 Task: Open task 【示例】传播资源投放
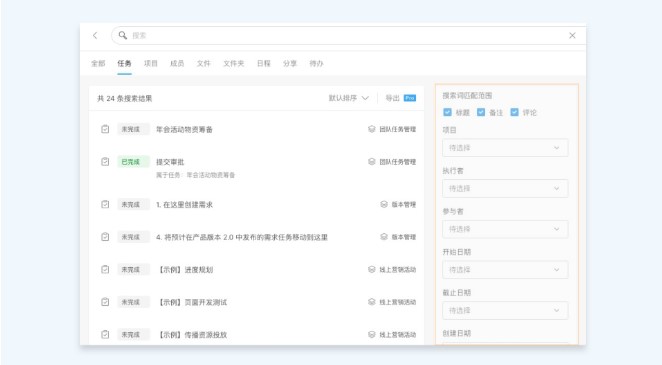193,335
